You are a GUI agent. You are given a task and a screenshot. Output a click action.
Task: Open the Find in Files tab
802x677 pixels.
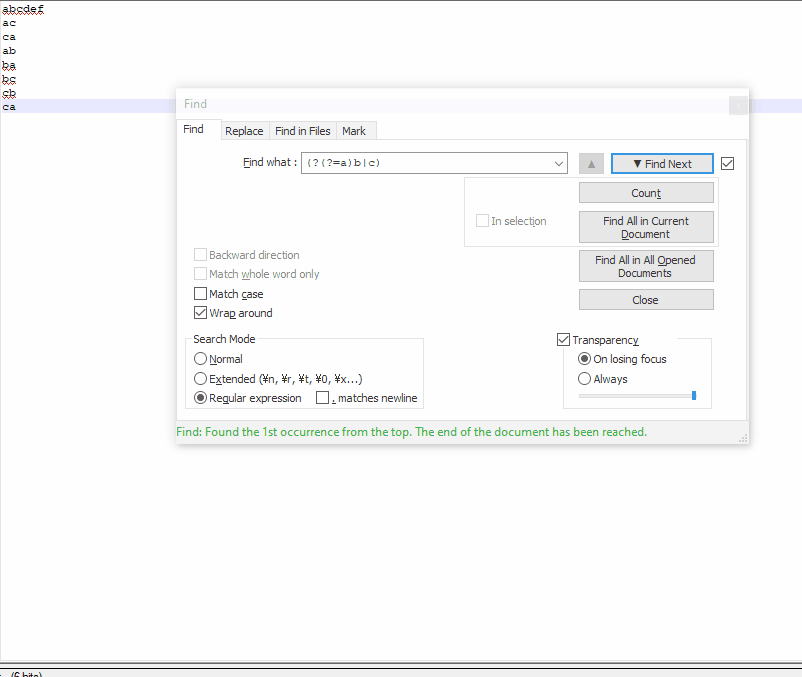[x=302, y=131]
